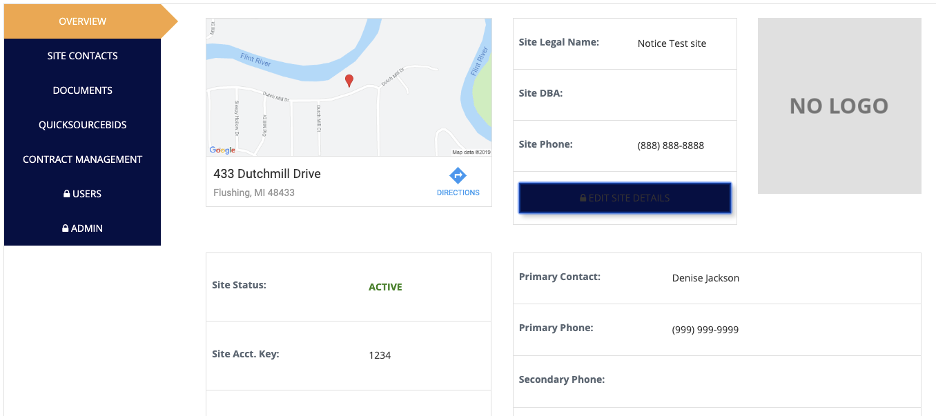This screenshot has height=416, width=936.
Task: Click the Google logo on map
Action: point(222,150)
